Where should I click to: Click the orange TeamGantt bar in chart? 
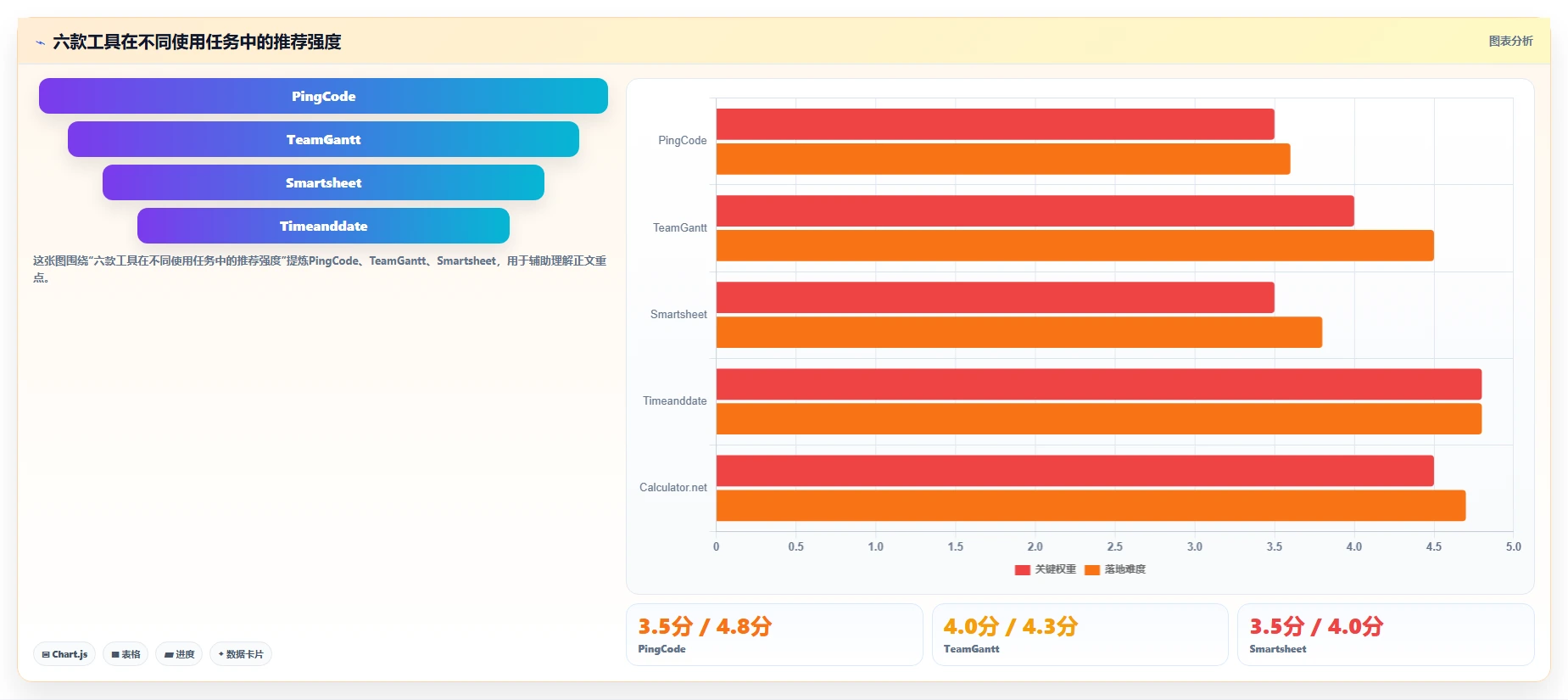point(1074,245)
